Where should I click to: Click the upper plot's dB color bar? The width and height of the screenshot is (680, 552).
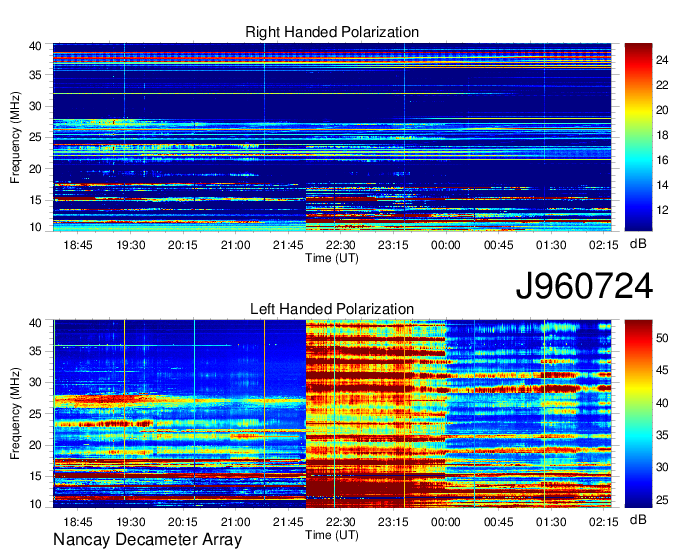[638, 137]
